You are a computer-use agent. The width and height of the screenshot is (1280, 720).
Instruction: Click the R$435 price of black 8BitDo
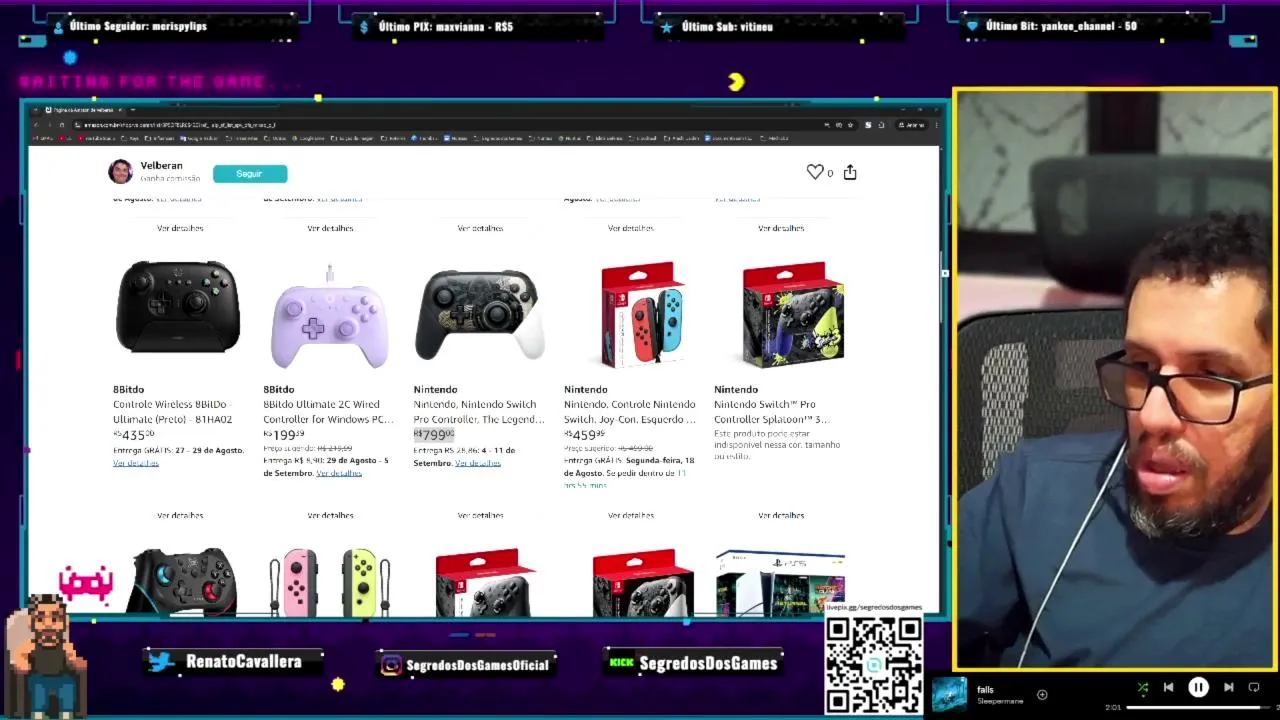tap(134, 435)
